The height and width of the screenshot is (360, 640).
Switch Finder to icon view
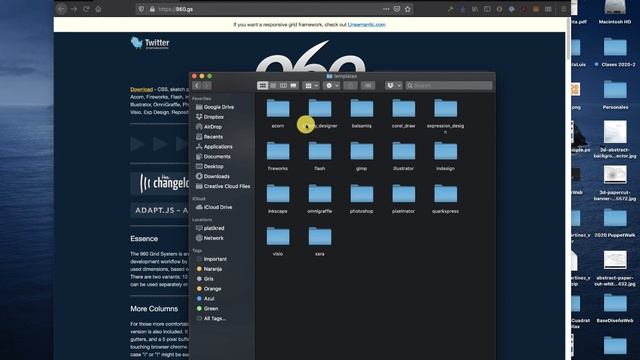click(x=262, y=85)
